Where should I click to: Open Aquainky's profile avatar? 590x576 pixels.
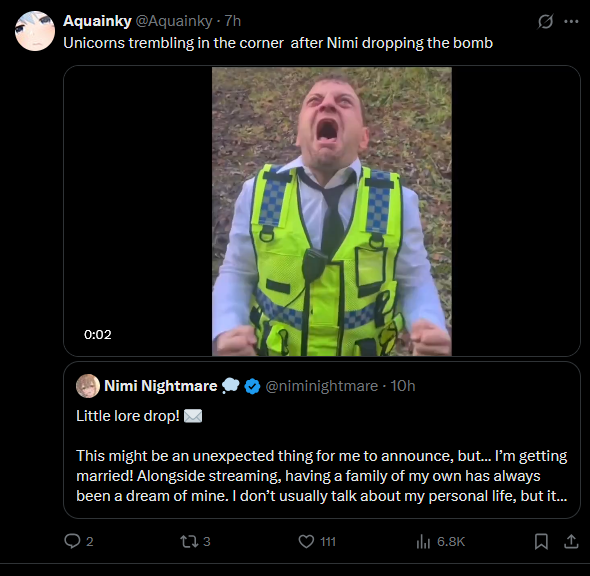pyautogui.click(x=35, y=31)
